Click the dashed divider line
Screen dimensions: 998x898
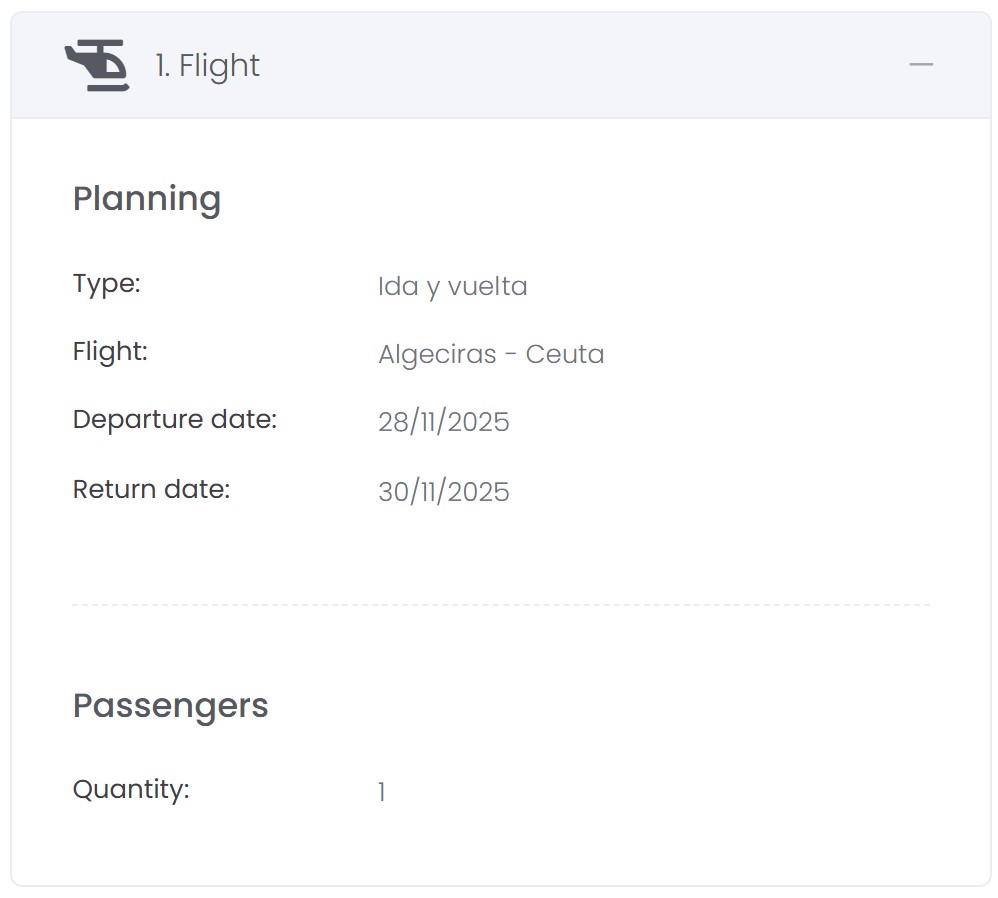[500, 605]
